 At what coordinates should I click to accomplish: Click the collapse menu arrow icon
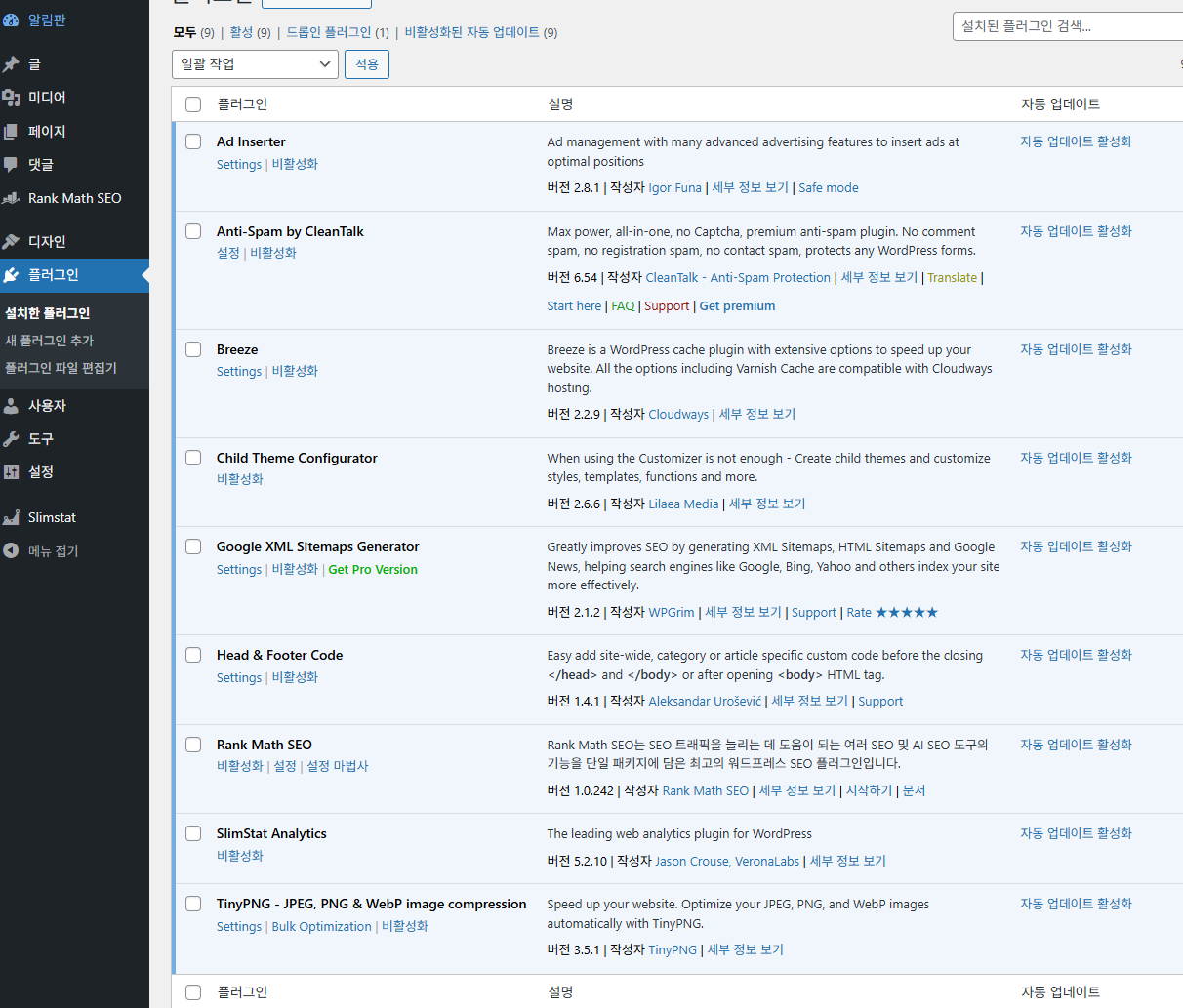pyautogui.click(x=11, y=550)
